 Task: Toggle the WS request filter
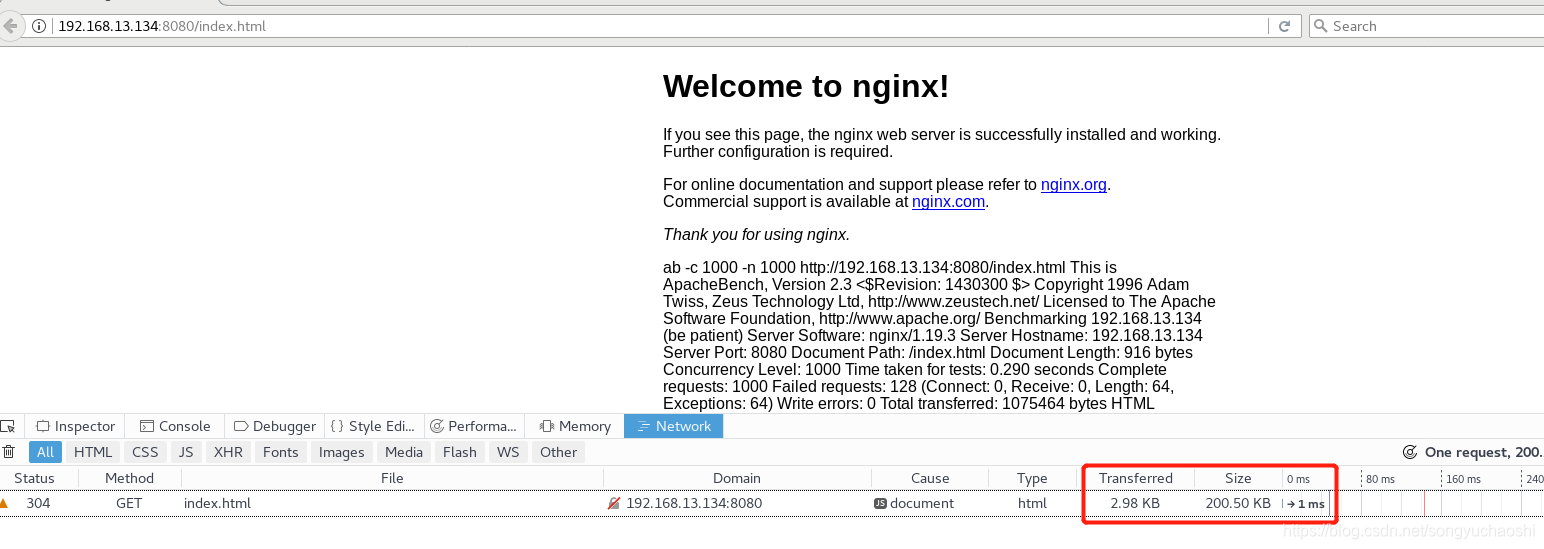click(508, 452)
